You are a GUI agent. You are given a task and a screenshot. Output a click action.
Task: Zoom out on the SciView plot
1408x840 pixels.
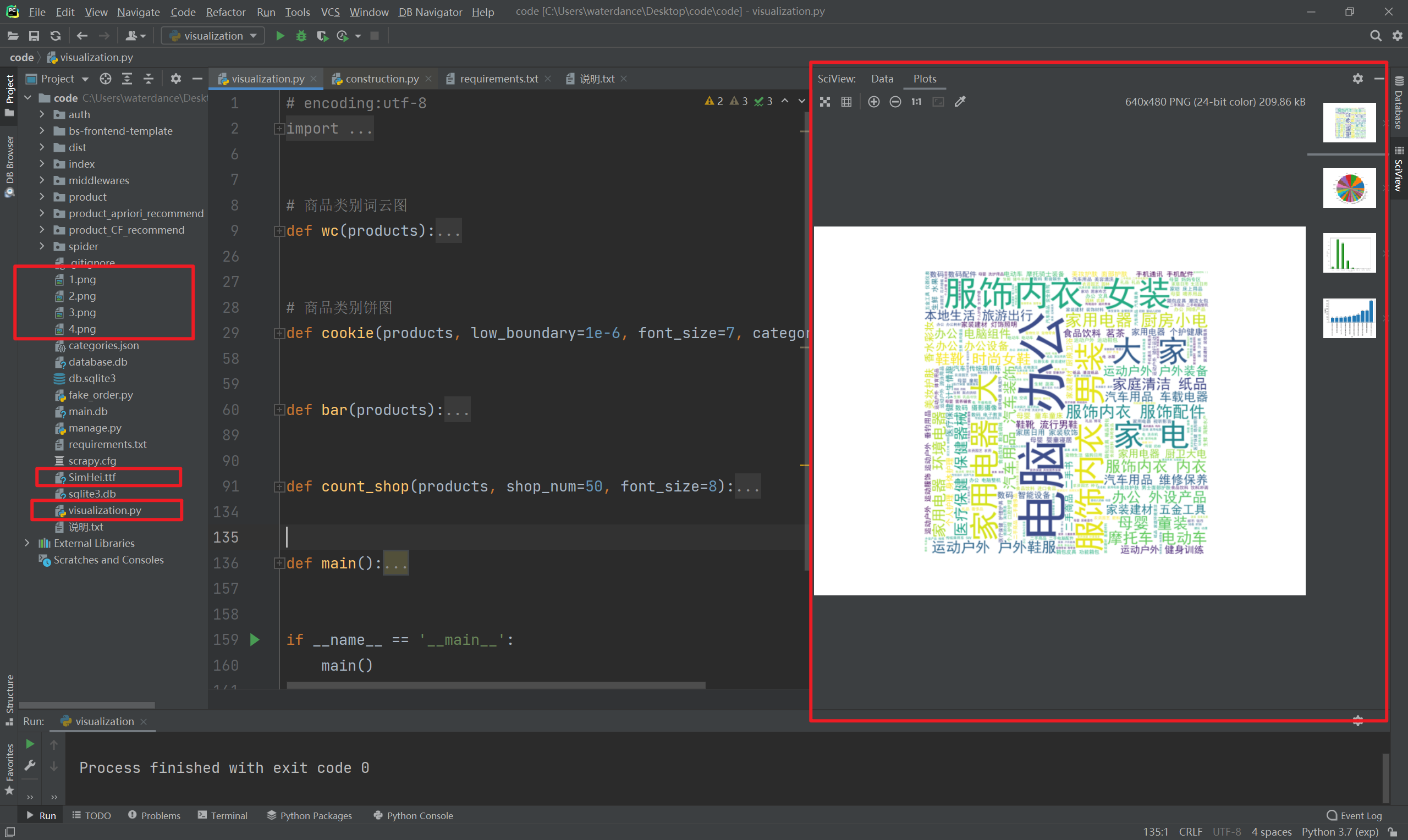tap(895, 102)
